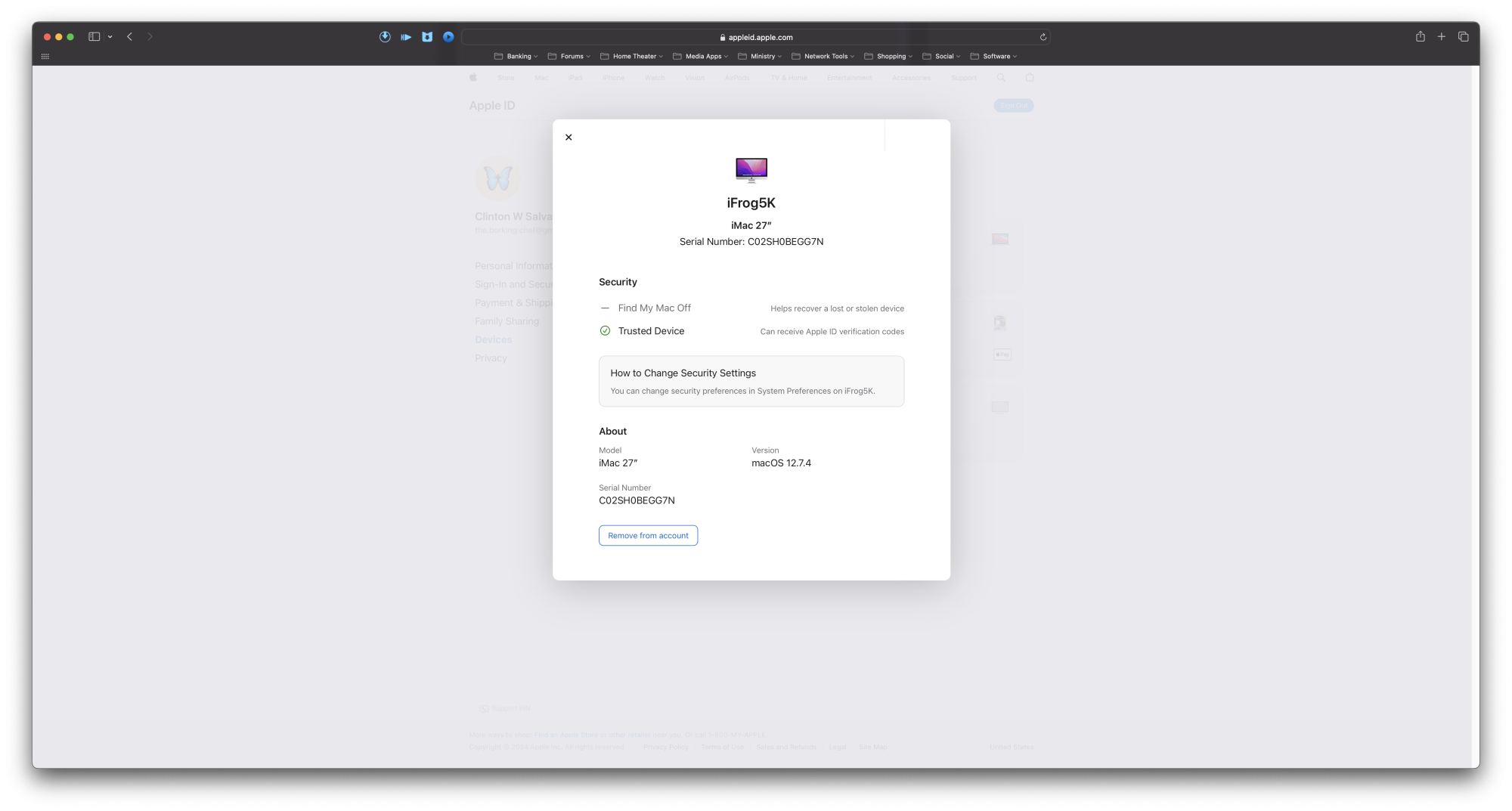
Task: Click the dimmed Apple logo in nav
Action: pyautogui.click(x=473, y=77)
